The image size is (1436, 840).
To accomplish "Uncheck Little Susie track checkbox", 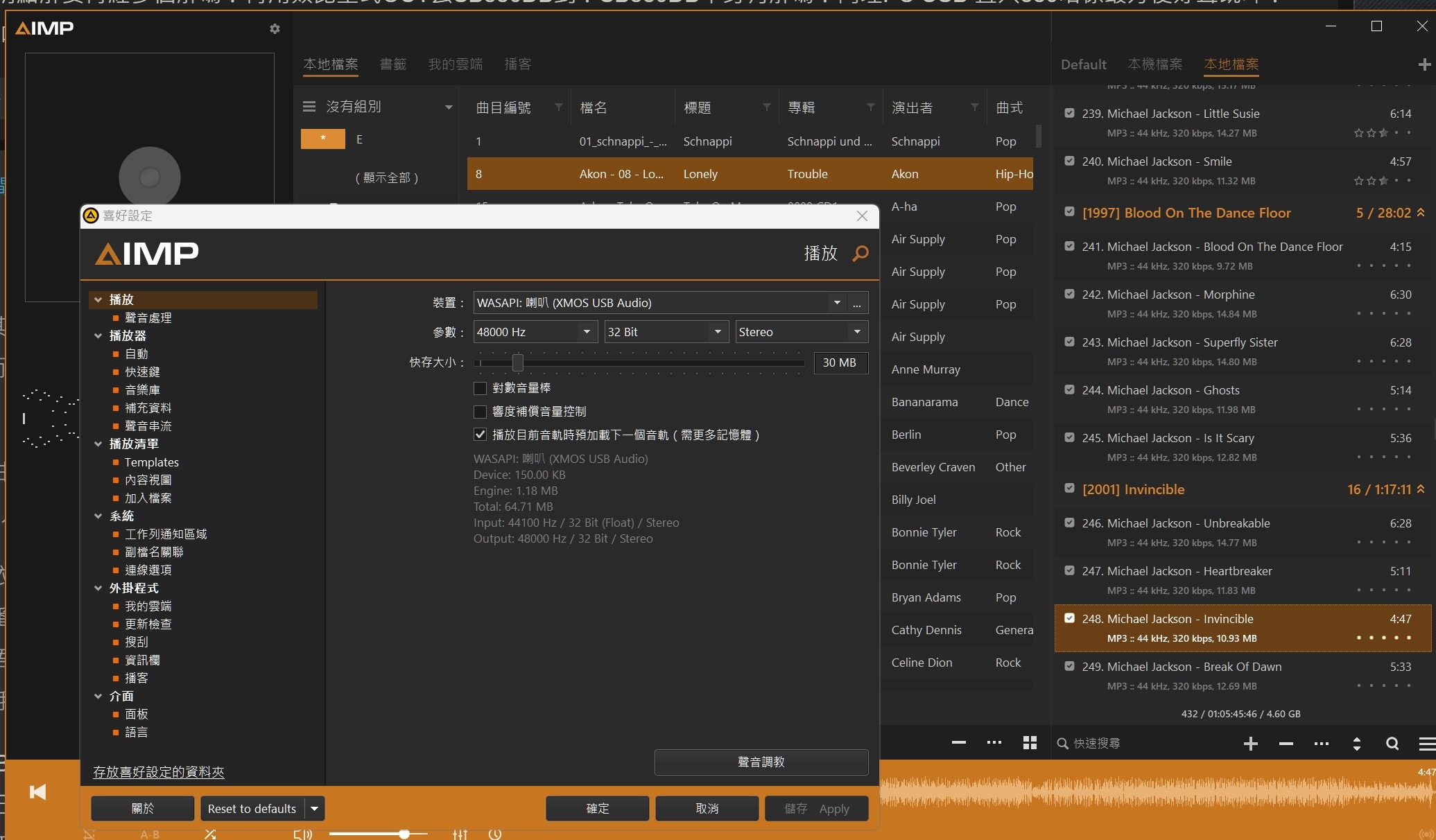I will click(x=1070, y=113).
